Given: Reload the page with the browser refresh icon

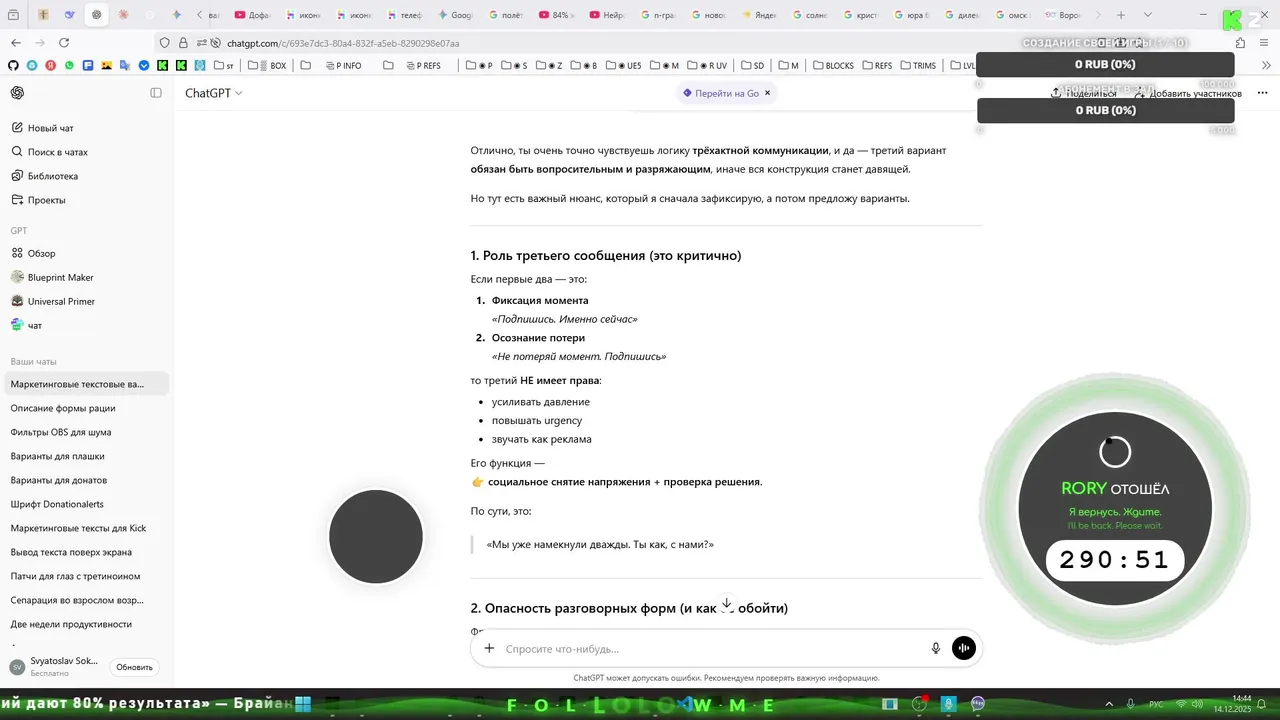Looking at the screenshot, I should (x=64, y=43).
